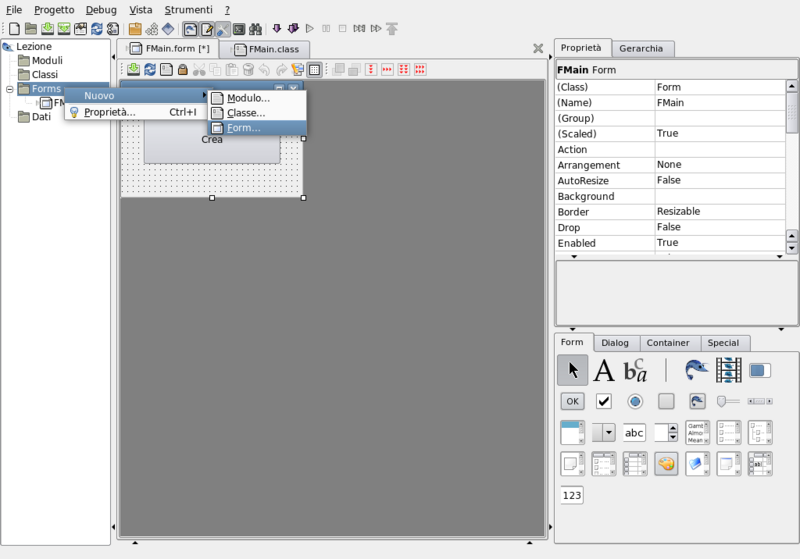This screenshot has height=559, width=800.
Task: Pick the OK Button control in the toolbox
Action: click(572, 401)
